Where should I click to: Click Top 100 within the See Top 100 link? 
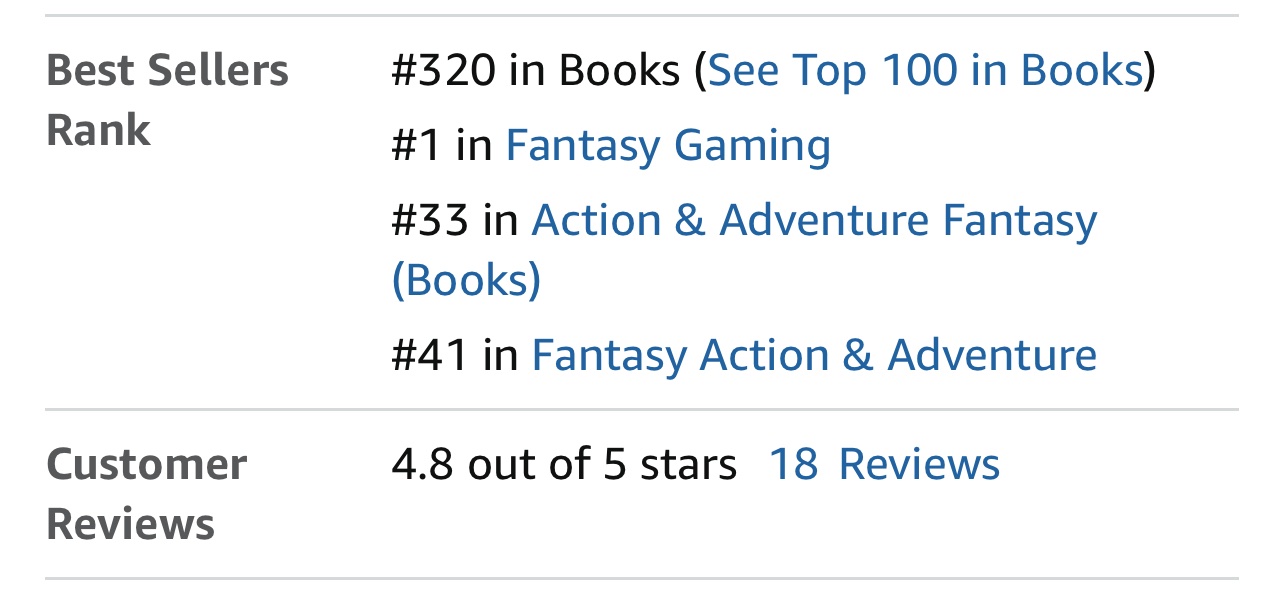tap(898, 70)
